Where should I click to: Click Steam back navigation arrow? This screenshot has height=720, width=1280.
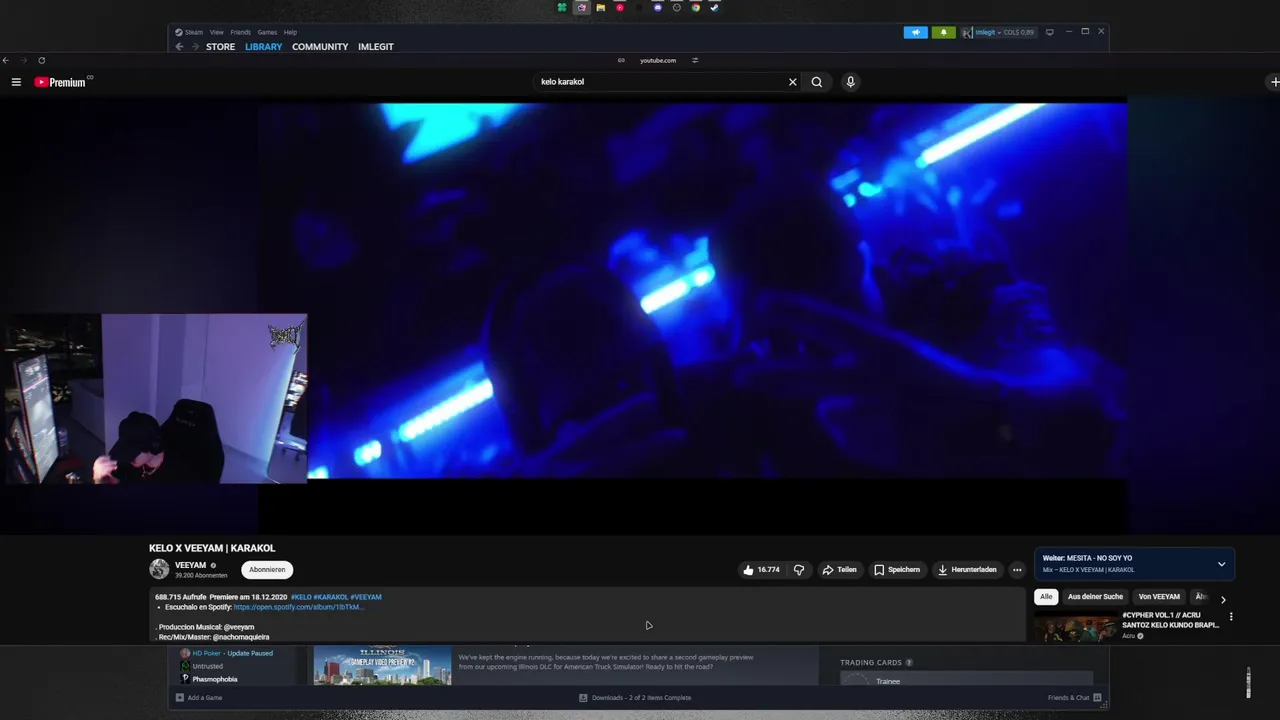[x=179, y=47]
